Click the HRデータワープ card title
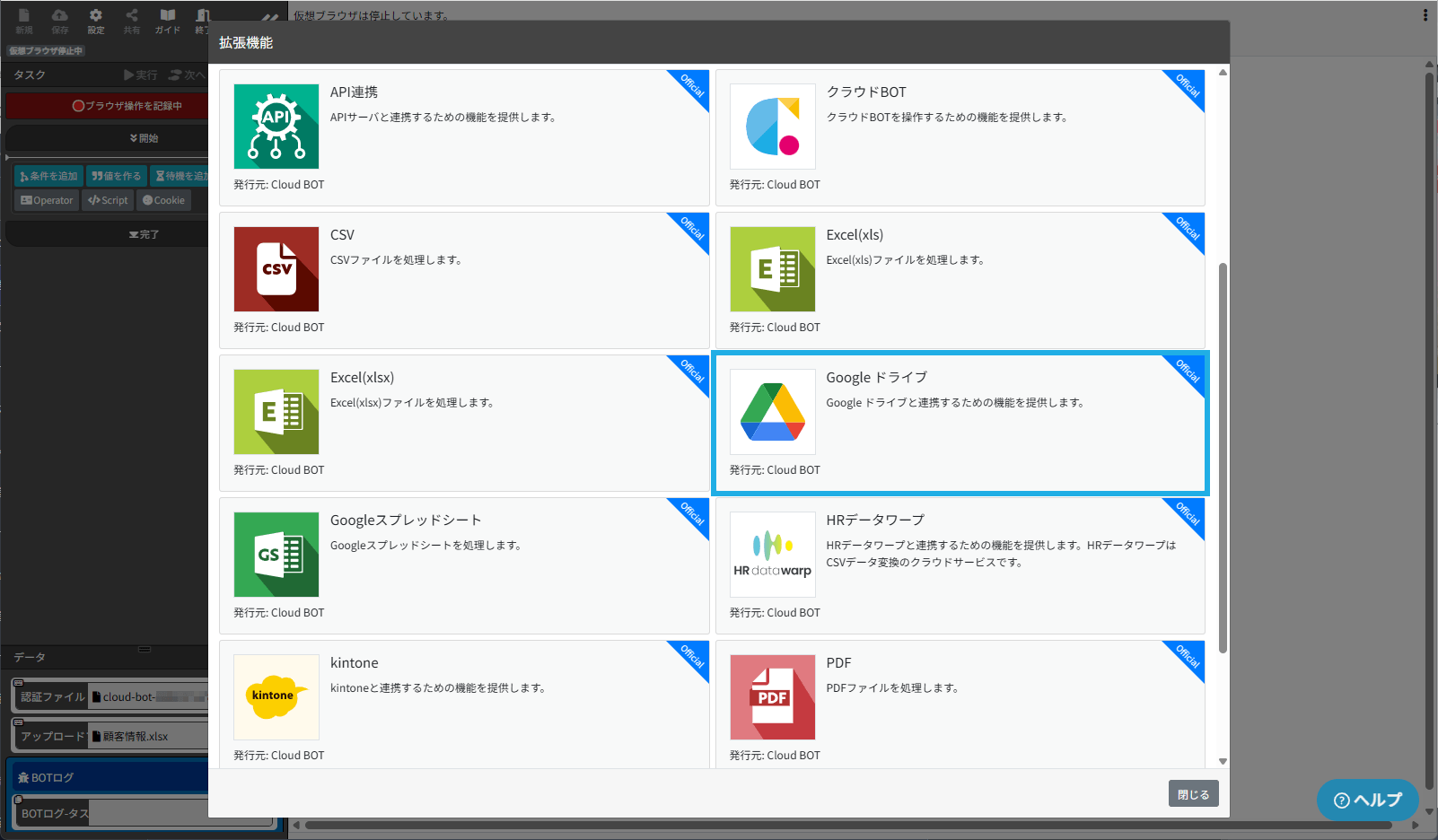The image size is (1438, 840). (x=875, y=520)
